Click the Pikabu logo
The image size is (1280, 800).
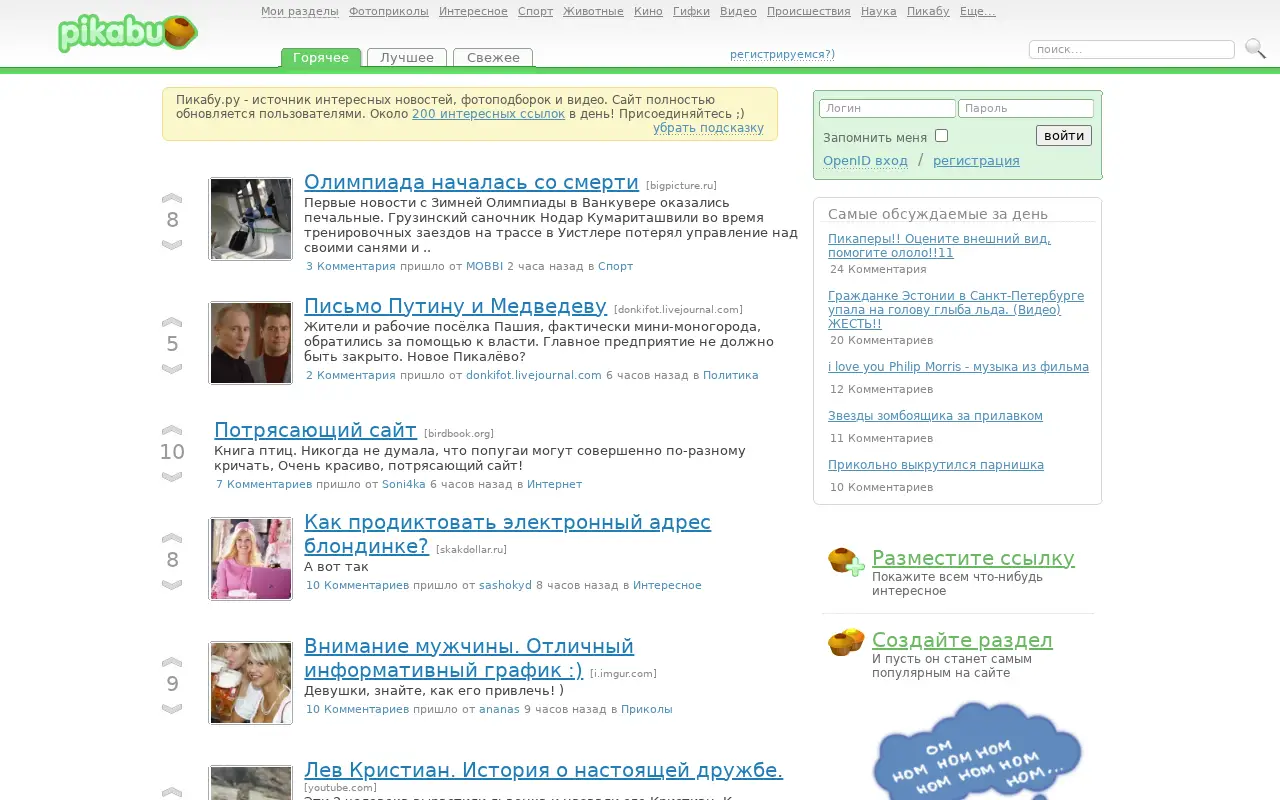(127, 33)
